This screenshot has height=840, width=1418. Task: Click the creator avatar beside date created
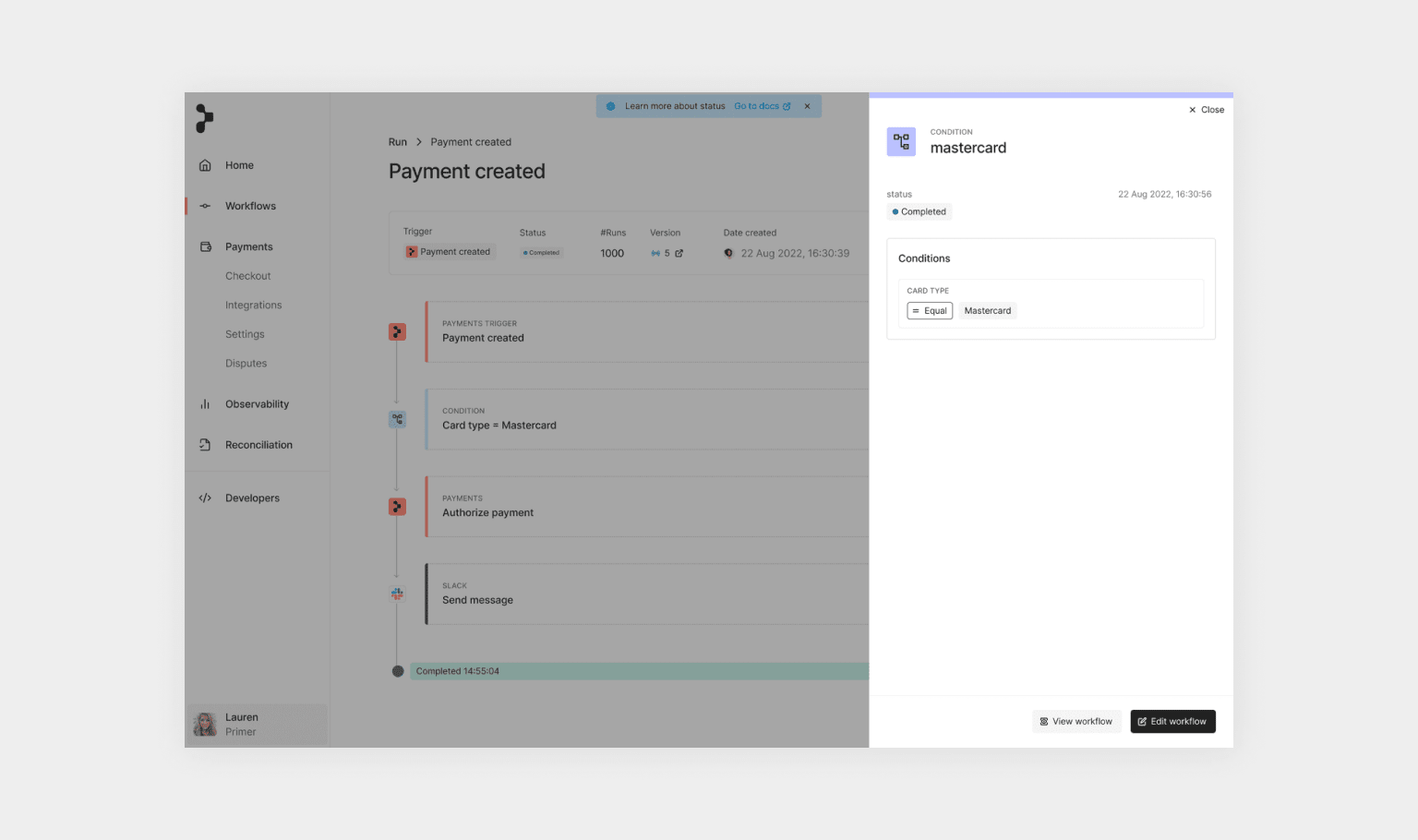tap(728, 253)
